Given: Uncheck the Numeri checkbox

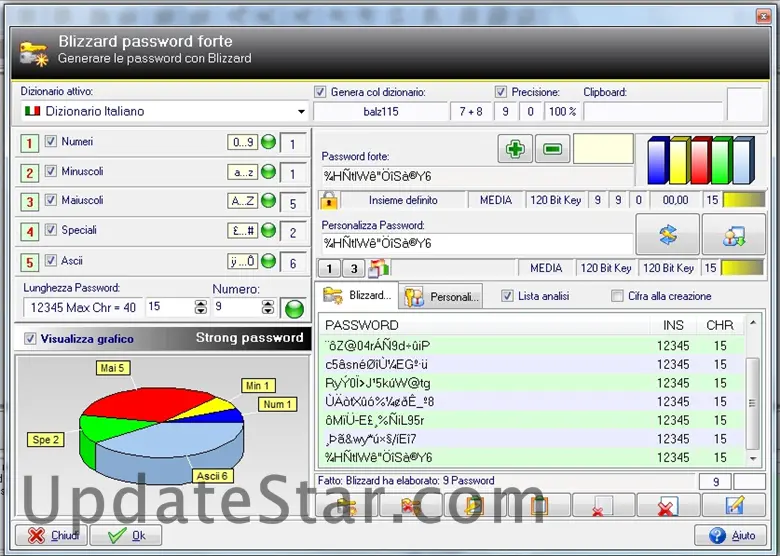Looking at the screenshot, I should 51,141.
